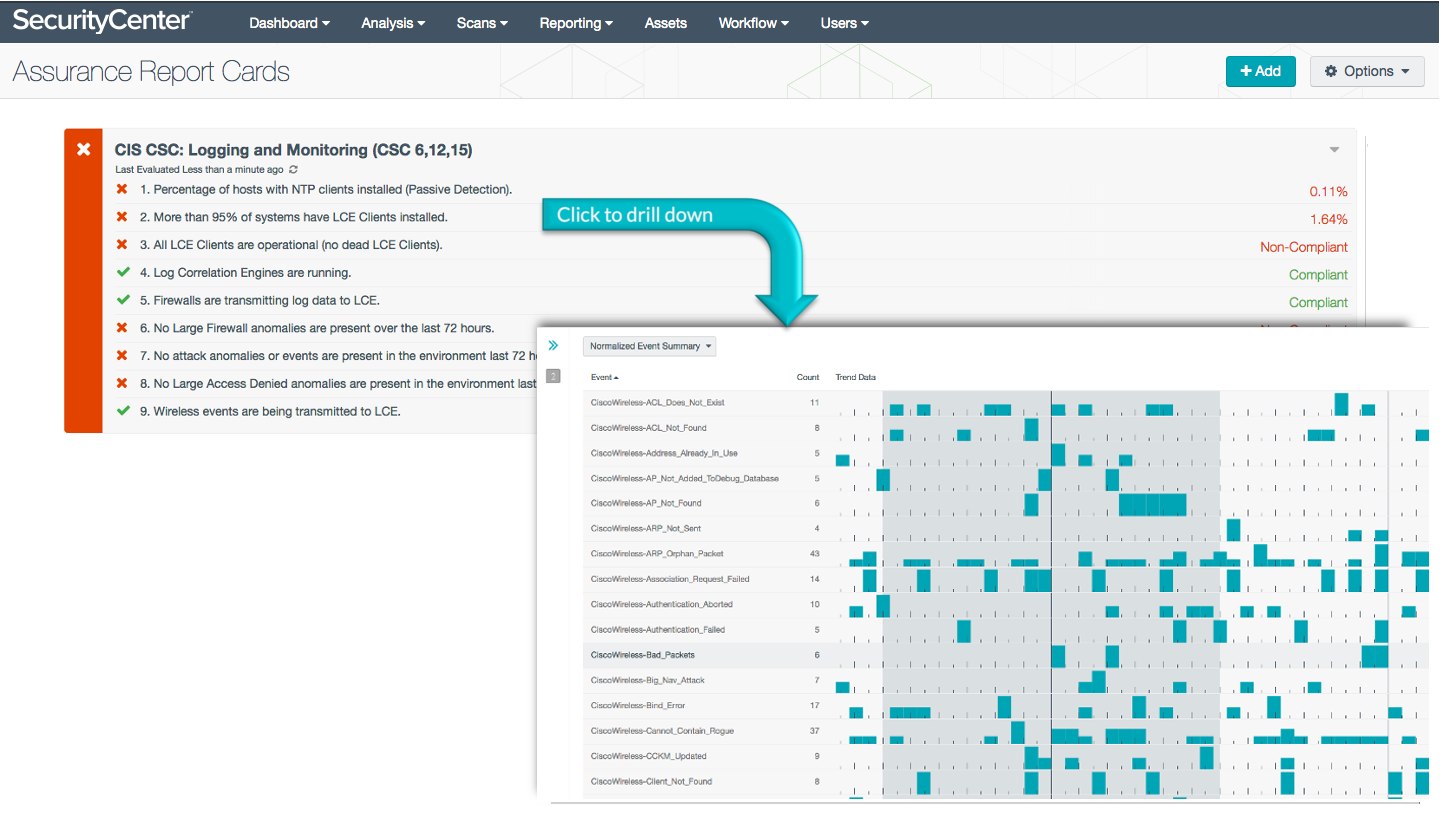Click the red X for NTP clients policy

click(x=122, y=189)
